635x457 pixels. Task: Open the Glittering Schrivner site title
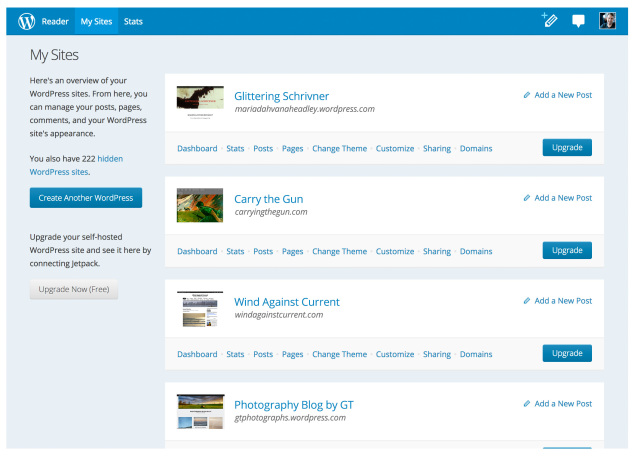coord(281,96)
